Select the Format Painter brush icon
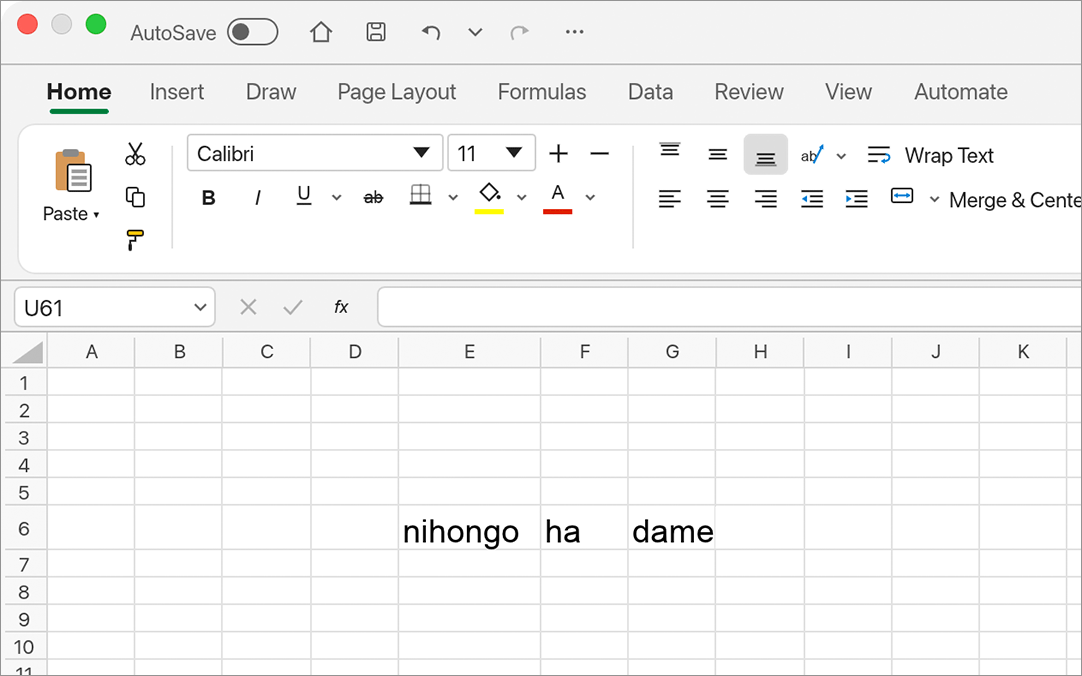Screen dimensions: 1082x676 [x=135, y=240]
